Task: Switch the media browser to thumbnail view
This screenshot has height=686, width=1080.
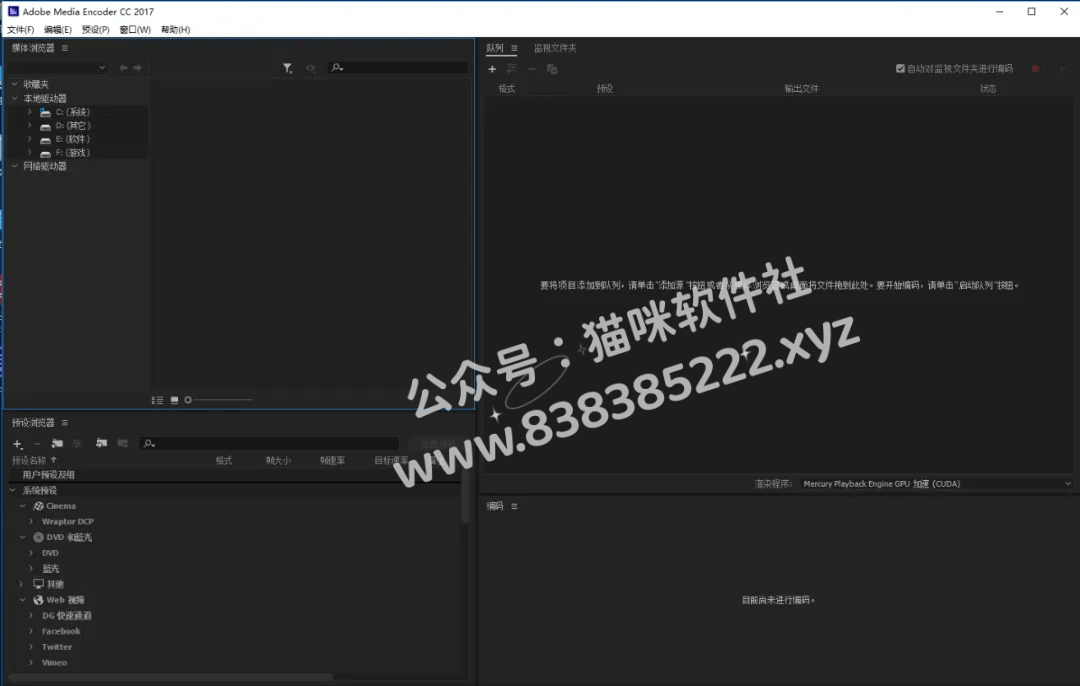Action: 174,400
